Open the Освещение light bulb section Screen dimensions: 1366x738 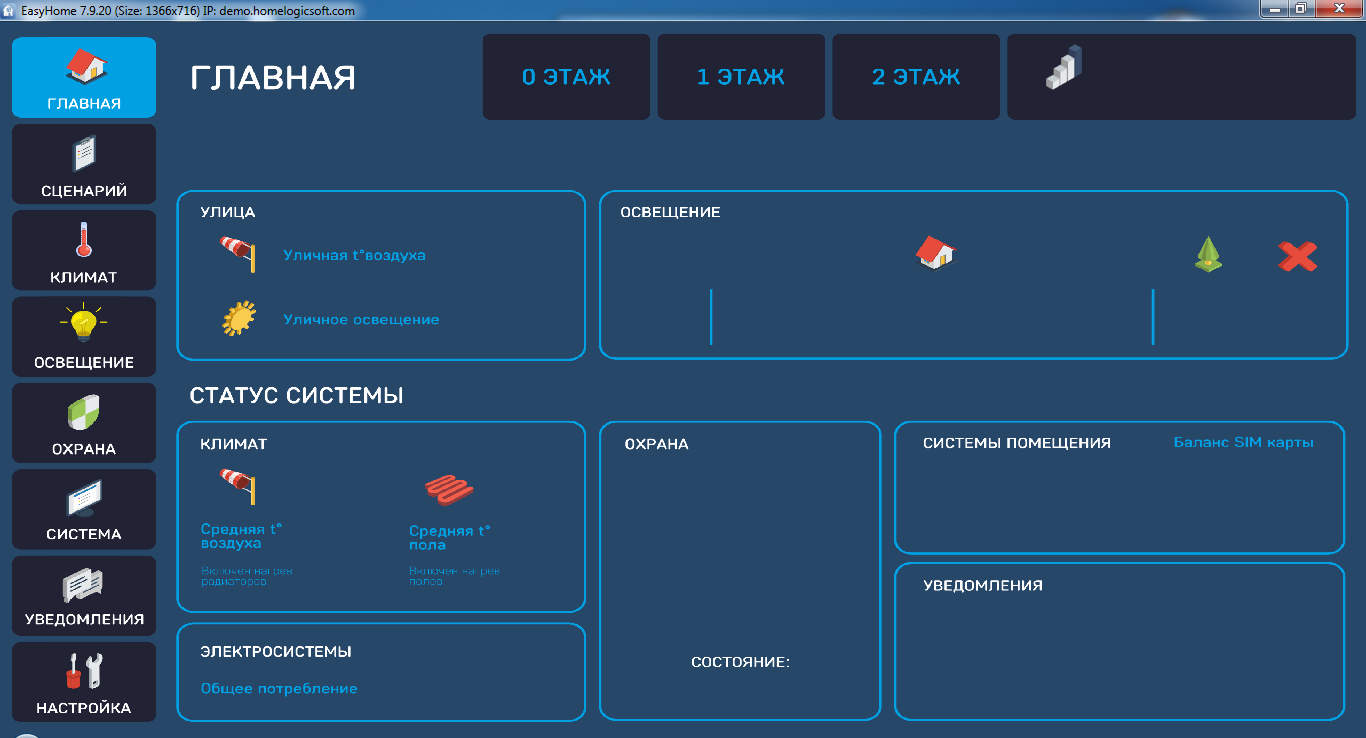84,337
